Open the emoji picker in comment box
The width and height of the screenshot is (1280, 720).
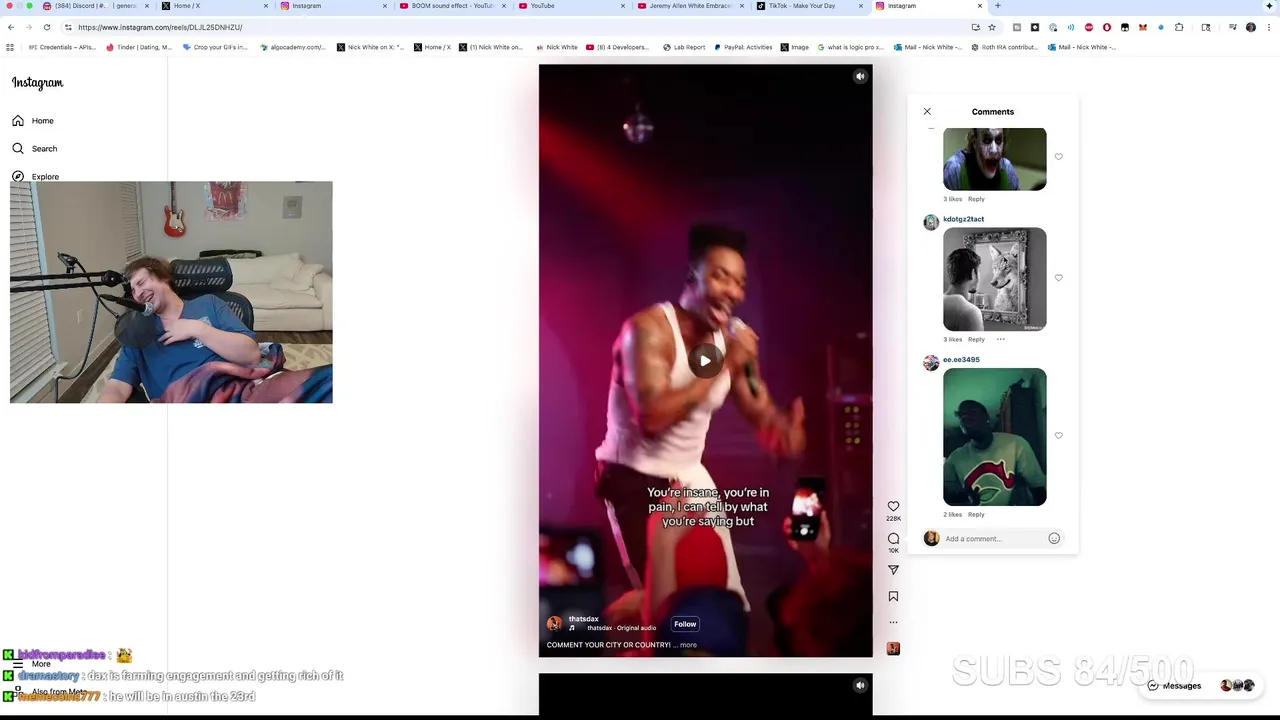(x=1054, y=538)
